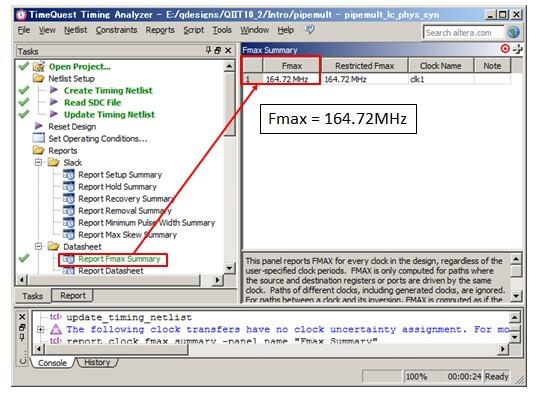The height and width of the screenshot is (393, 533).
Task: Click the Search altera.com field
Action: tap(463, 33)
